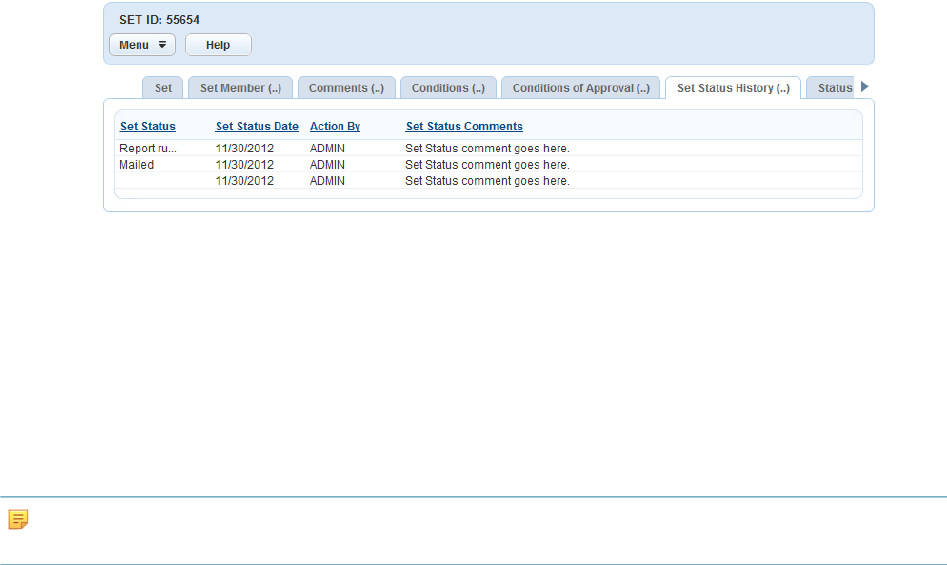
Task: Open the Set Member (..) tab
Action: [x=240, y=88]
